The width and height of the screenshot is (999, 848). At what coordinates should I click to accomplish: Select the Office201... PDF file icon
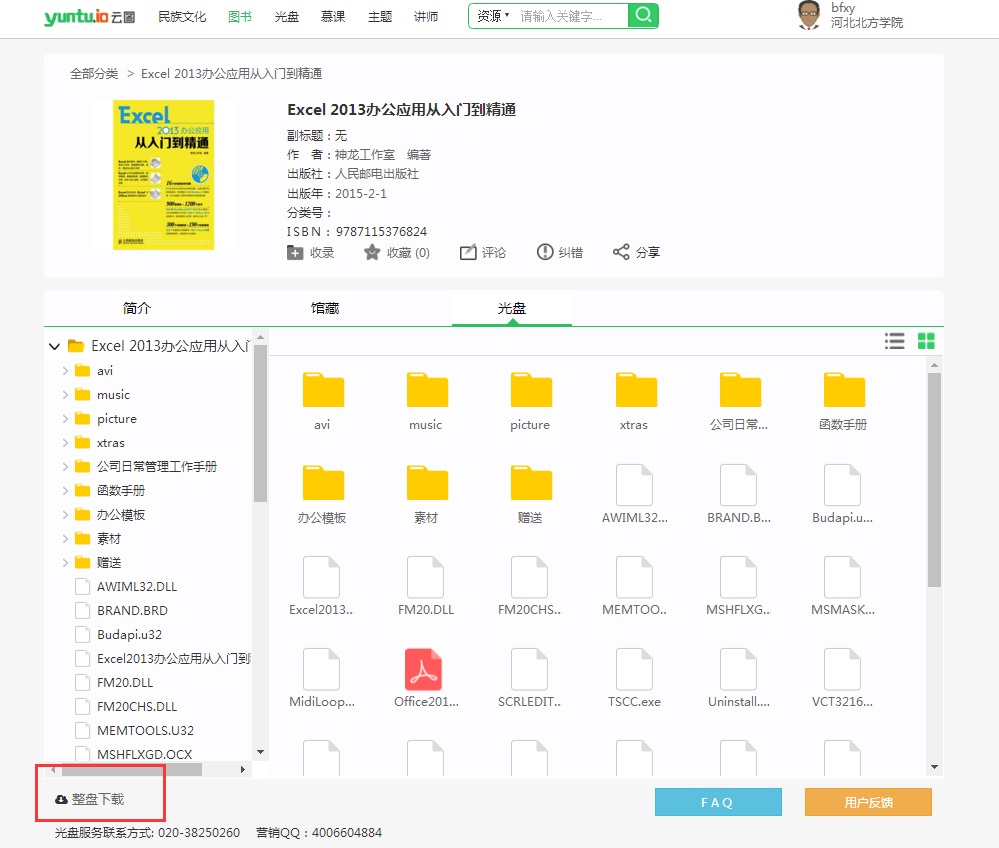(x=424, y=669)
